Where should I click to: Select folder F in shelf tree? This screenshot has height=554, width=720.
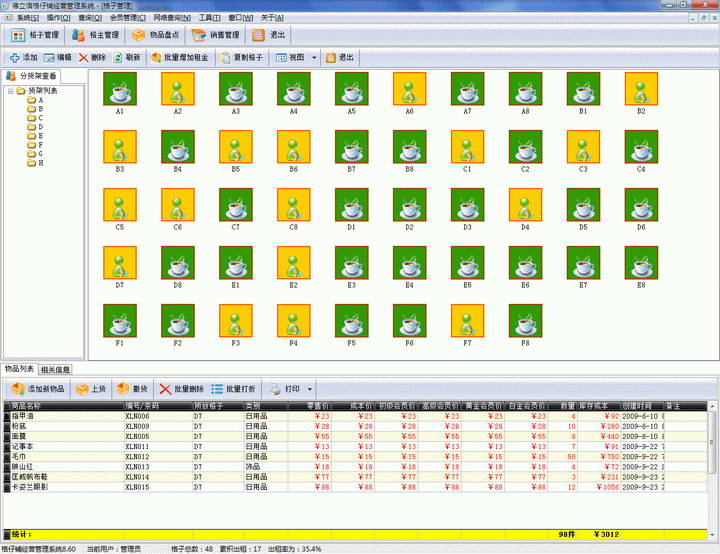click(x=35, y=145)
